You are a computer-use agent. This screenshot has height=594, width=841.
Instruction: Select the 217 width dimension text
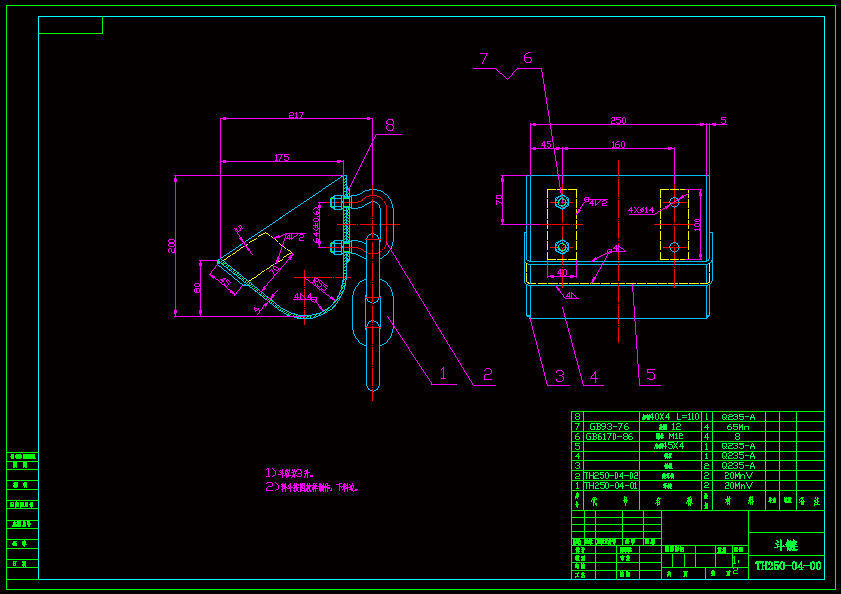tap(296, 116)
